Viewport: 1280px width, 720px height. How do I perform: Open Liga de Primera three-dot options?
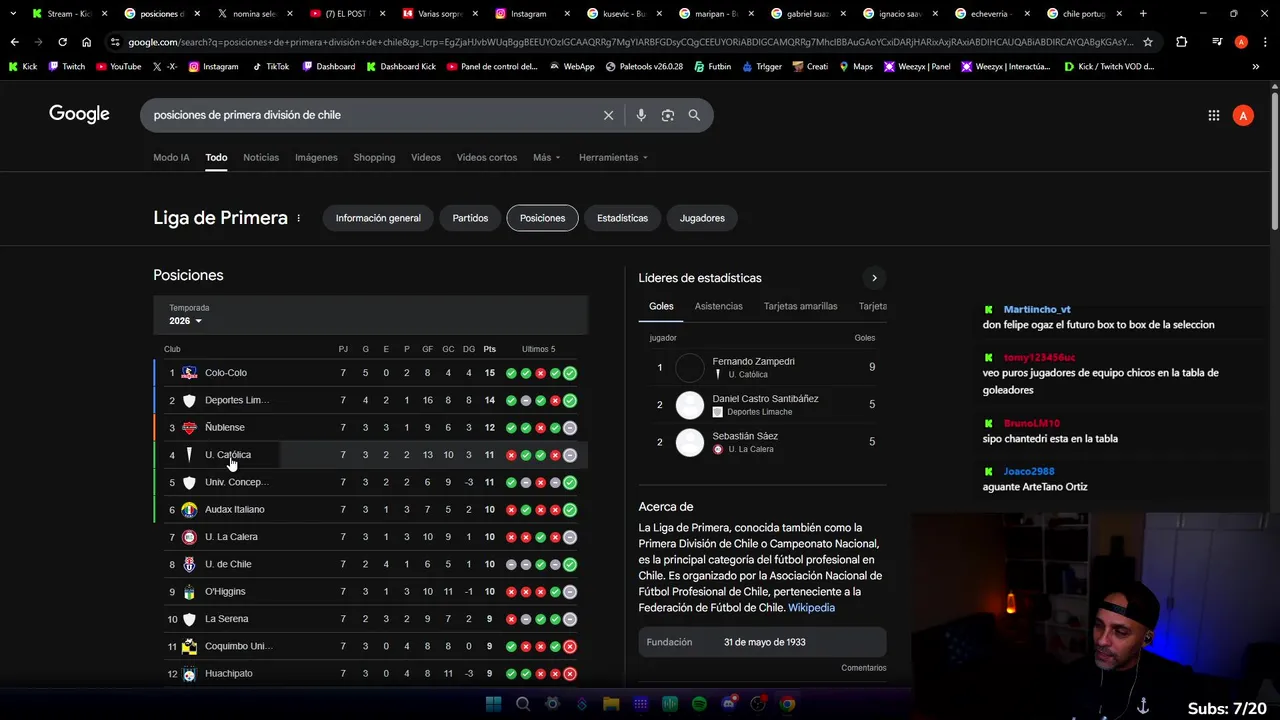(298, 218)
